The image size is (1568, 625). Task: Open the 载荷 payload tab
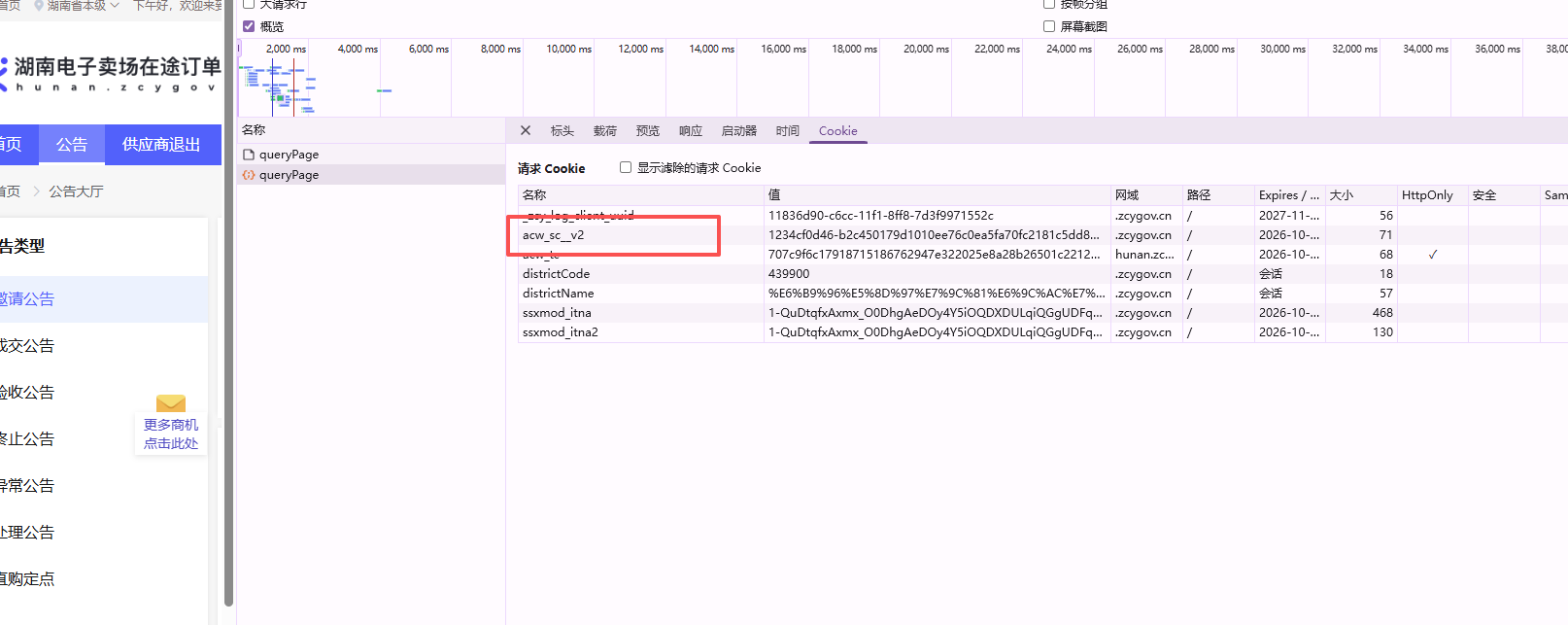click(x=605, y=131)
